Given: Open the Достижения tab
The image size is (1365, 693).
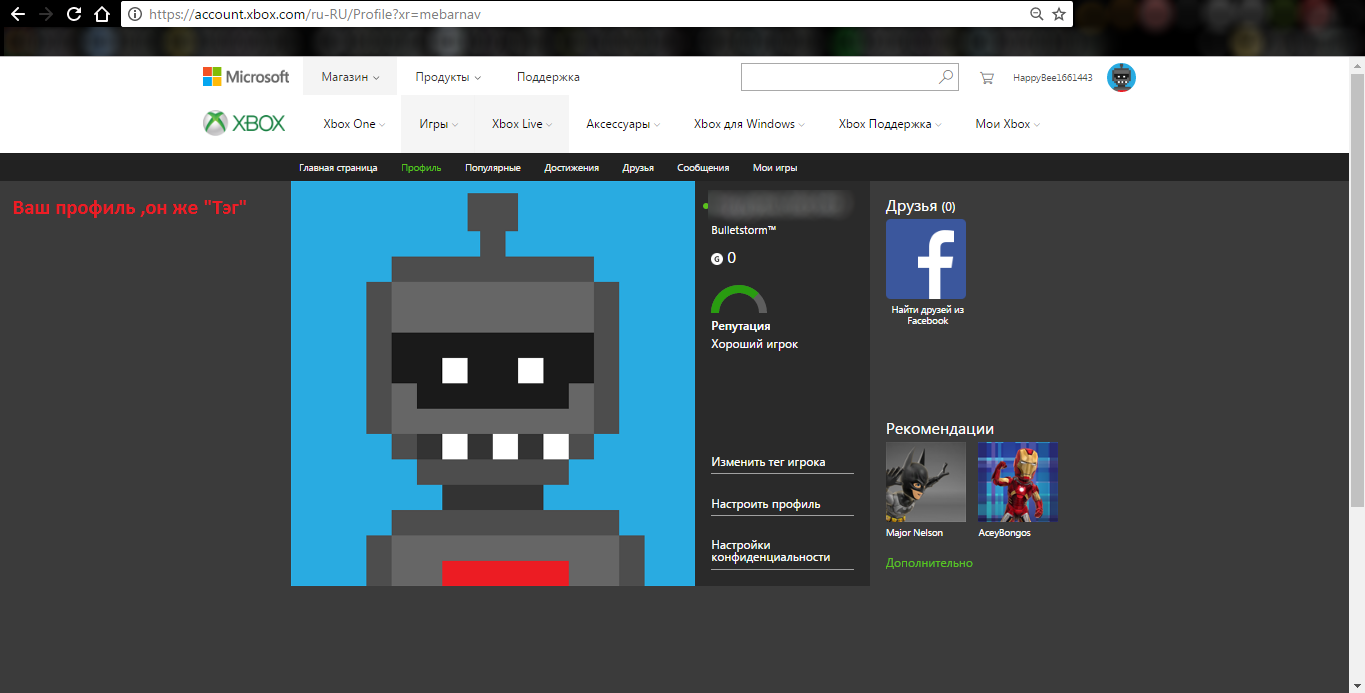Looking at the screenshot, I should coord(572,168).
